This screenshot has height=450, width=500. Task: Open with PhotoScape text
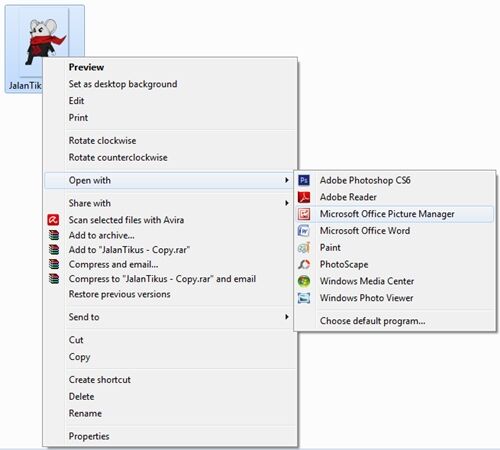click(344, 264)
